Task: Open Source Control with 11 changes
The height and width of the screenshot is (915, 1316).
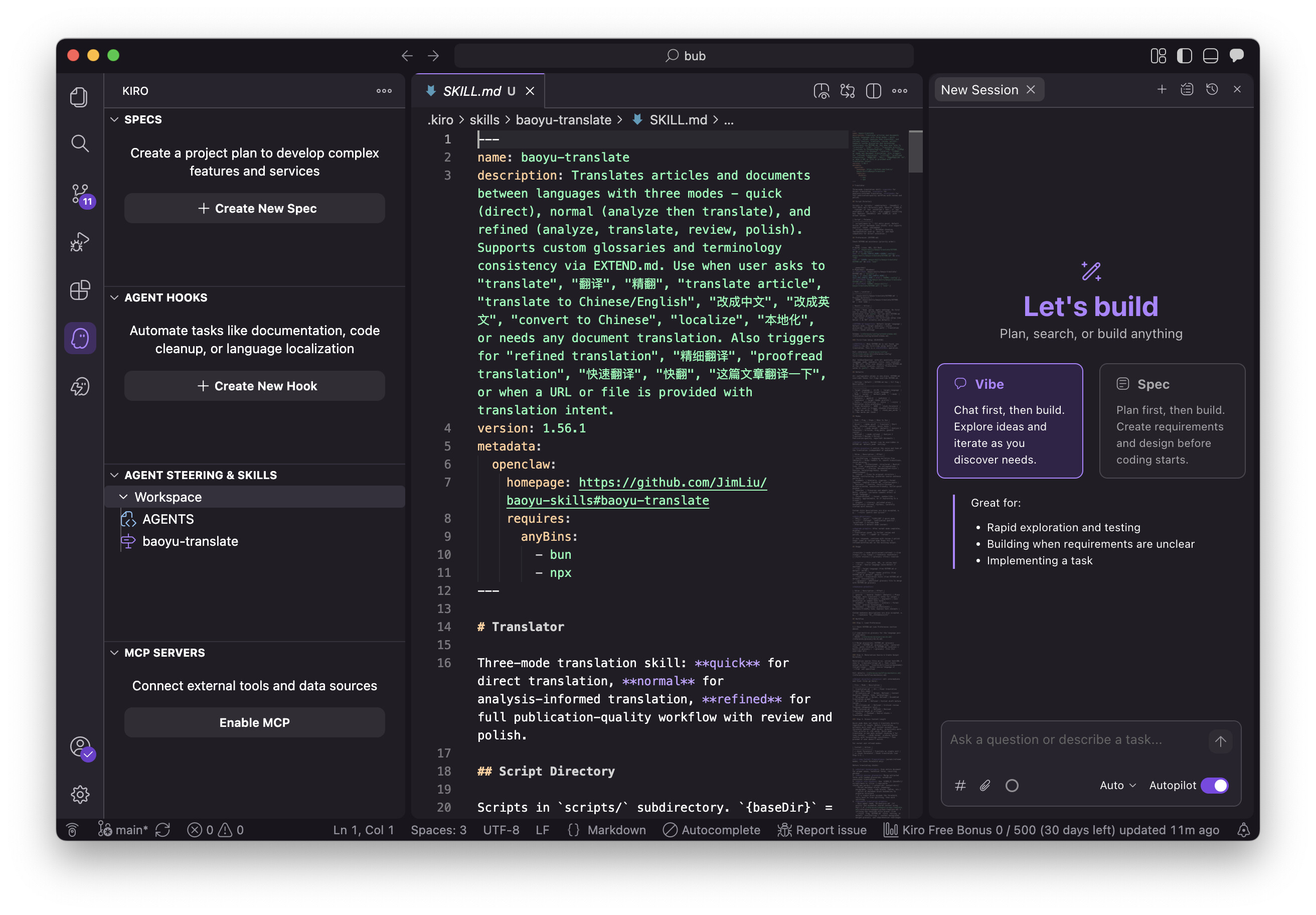Action: pos(81,195)
